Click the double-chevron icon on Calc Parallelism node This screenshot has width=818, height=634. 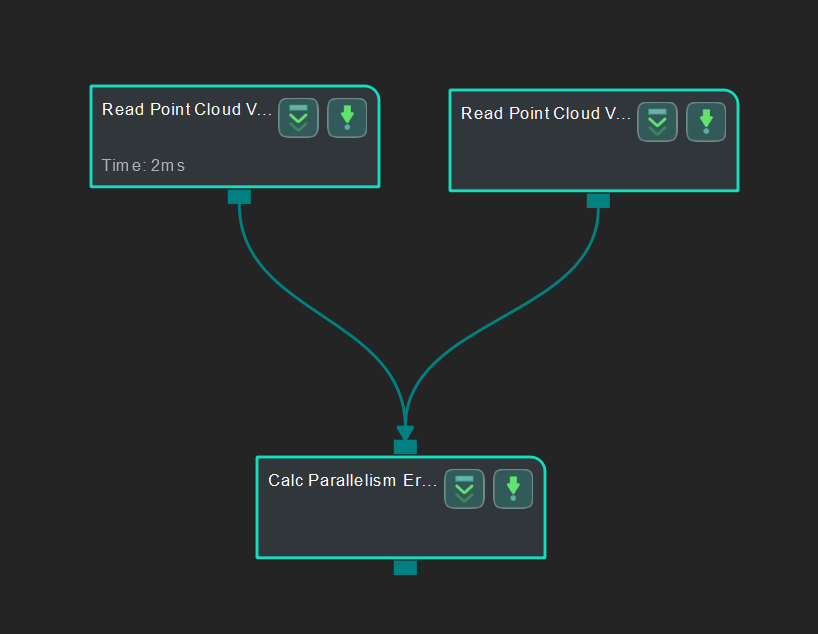[x=464, y=488]
